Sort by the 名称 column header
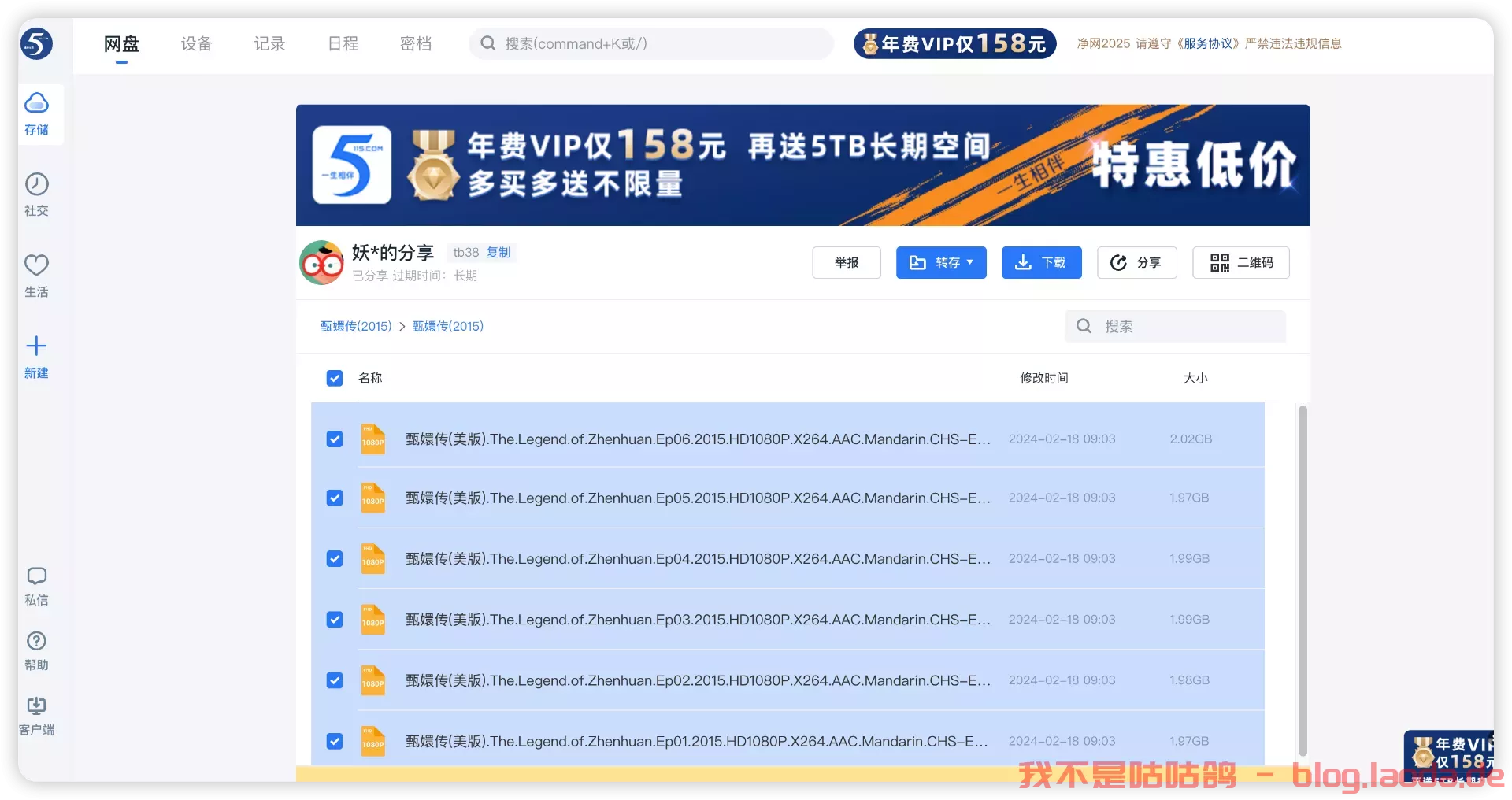This screenshot has height=800, width=1512. 370,378
